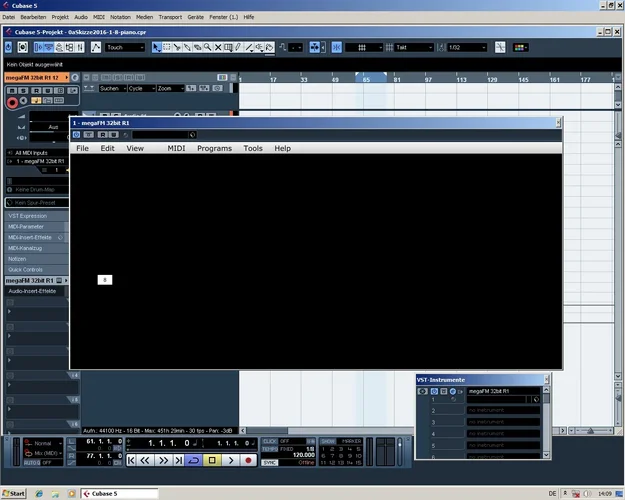Open the Datei menu

[x=8, y=17]
